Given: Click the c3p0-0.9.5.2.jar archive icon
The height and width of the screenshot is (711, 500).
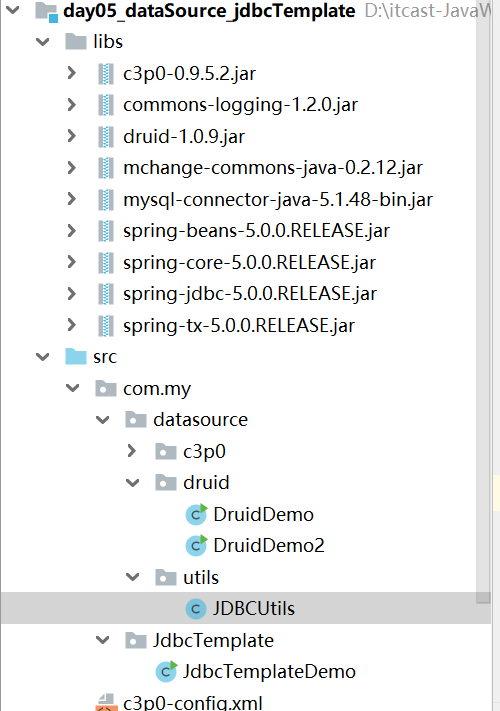Looking at the screenshot, I should 106,73.
